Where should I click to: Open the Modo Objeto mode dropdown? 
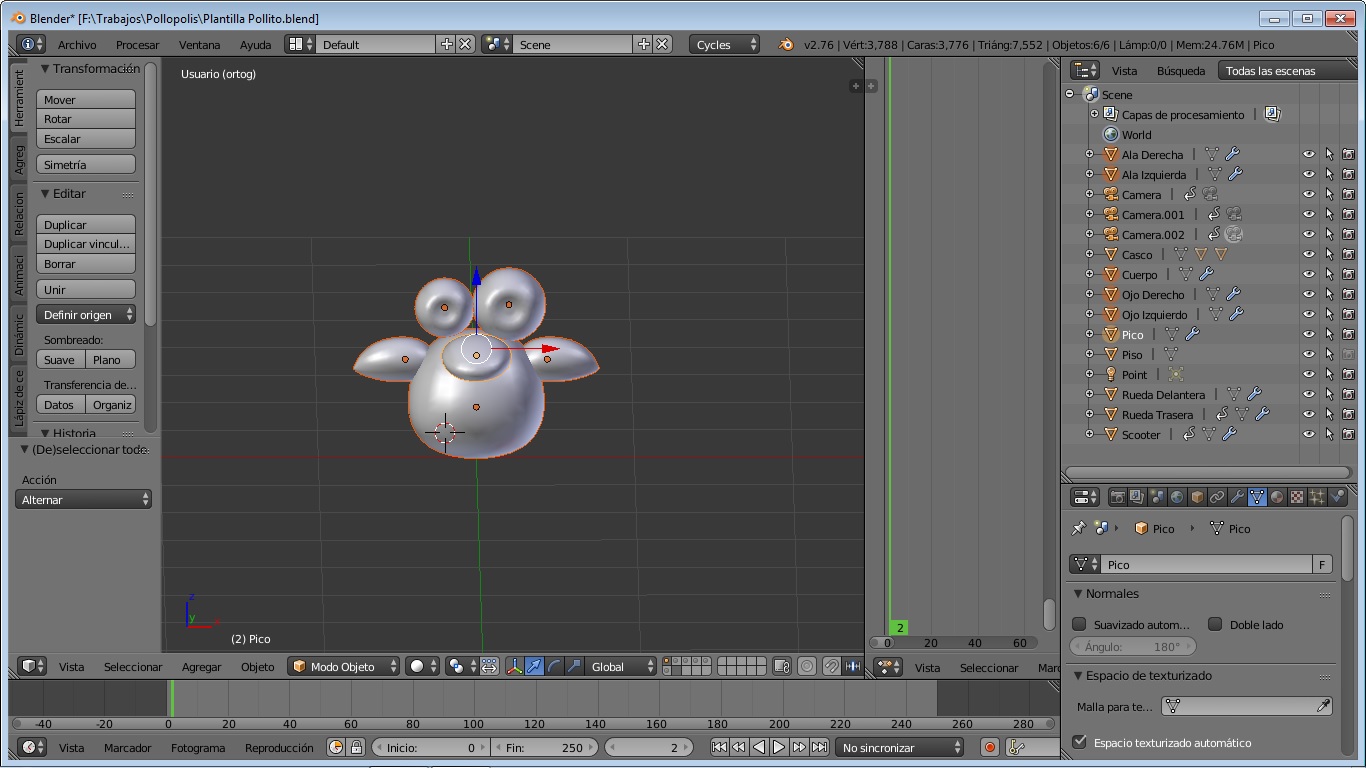pos(344,666)
